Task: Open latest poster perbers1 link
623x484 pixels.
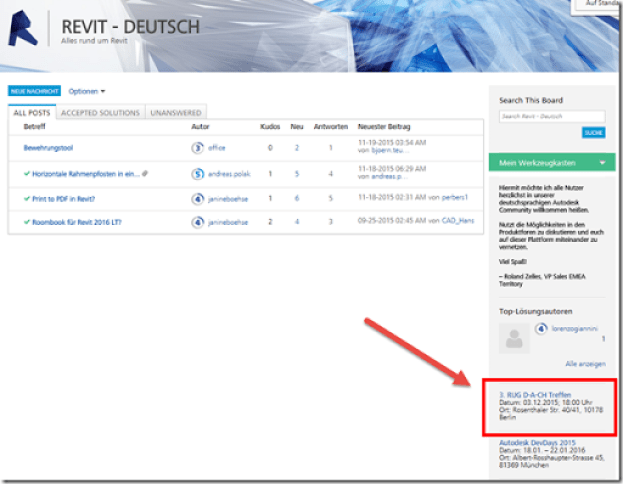Action: [455, 197]
